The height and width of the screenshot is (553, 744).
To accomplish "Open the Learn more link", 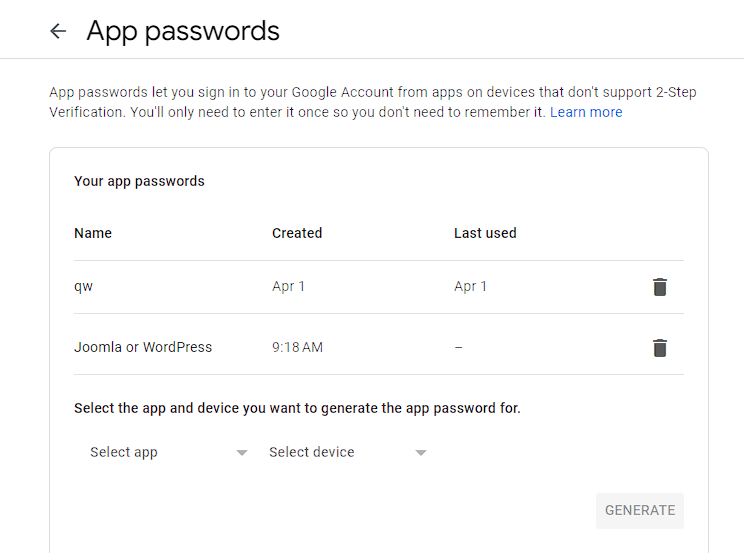I will [x=586, y=112].
